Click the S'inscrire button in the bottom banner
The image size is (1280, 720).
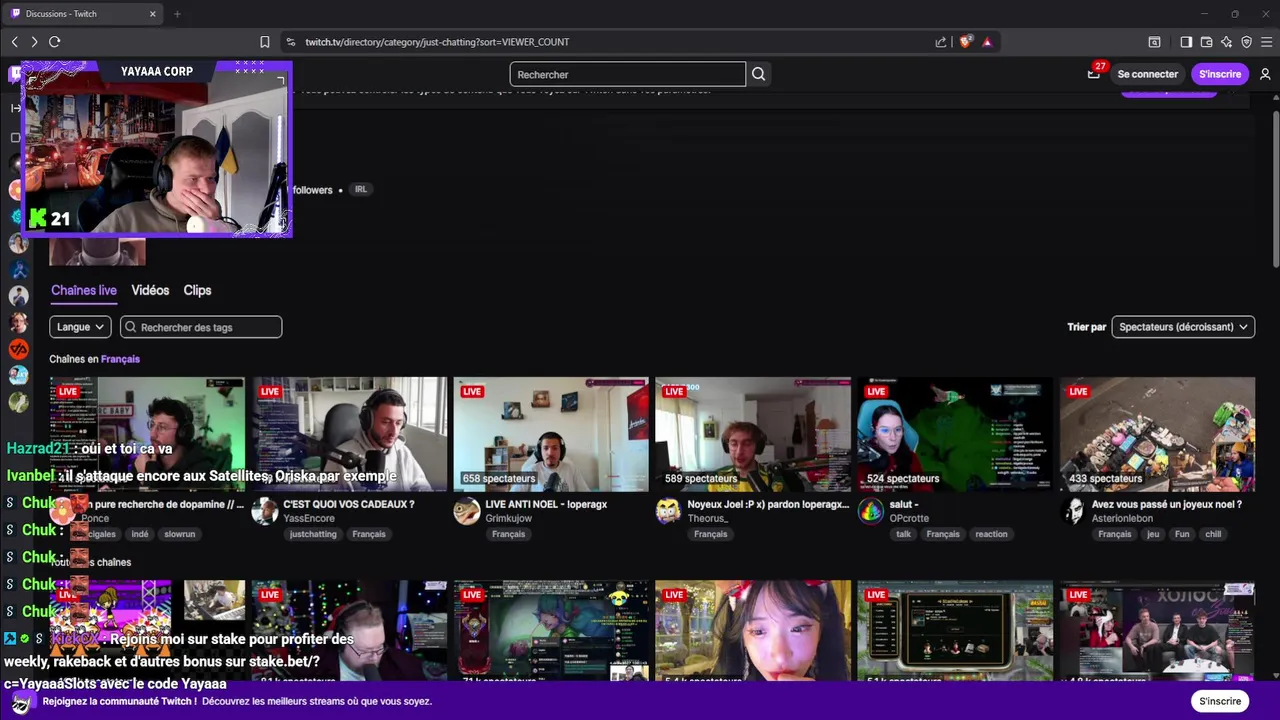pyautogui.click(x=1220, y=701)
